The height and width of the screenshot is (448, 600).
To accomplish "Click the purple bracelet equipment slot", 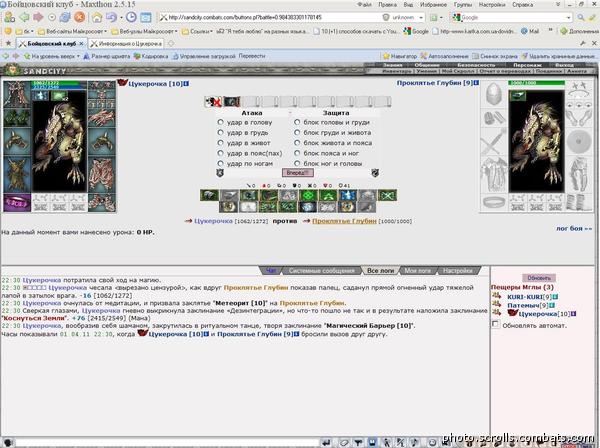I will [x=17, y=203].
